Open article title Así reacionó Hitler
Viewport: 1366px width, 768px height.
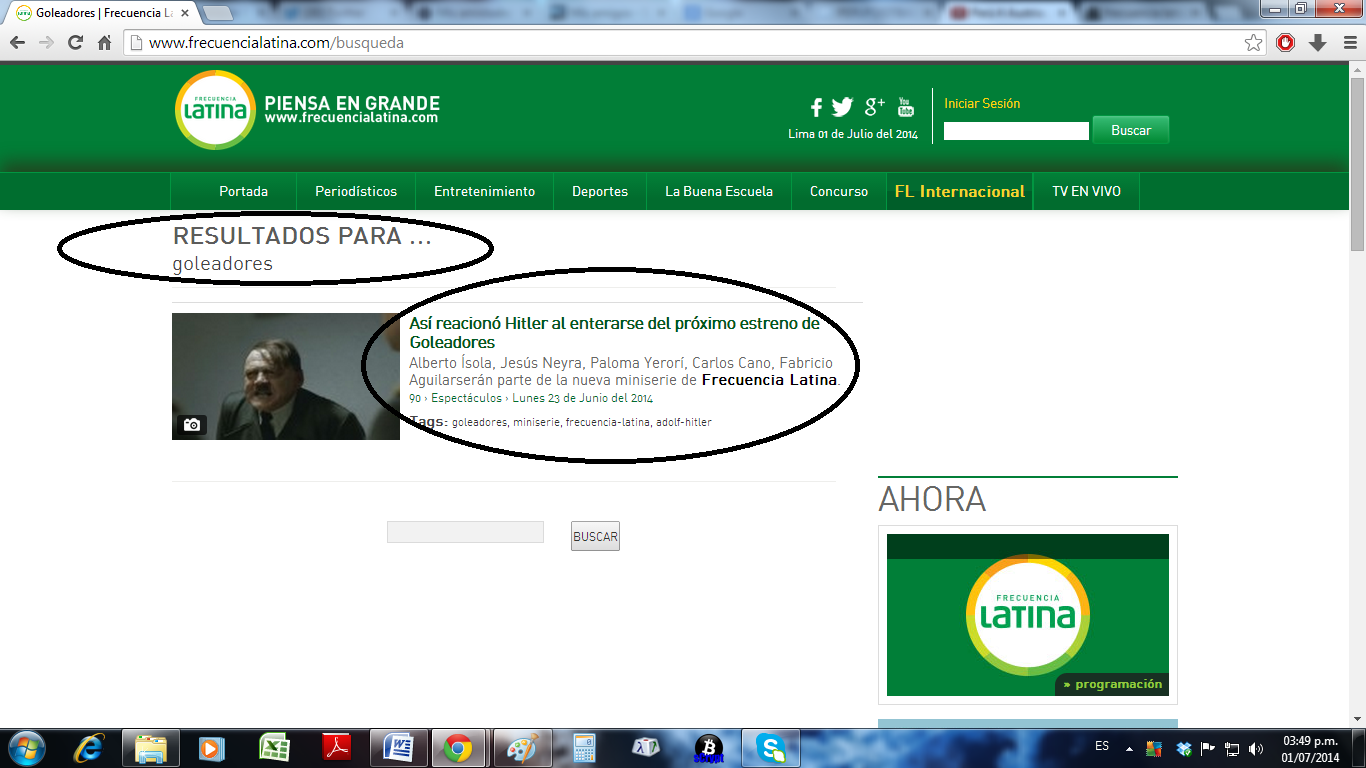(x=614, y=333)
